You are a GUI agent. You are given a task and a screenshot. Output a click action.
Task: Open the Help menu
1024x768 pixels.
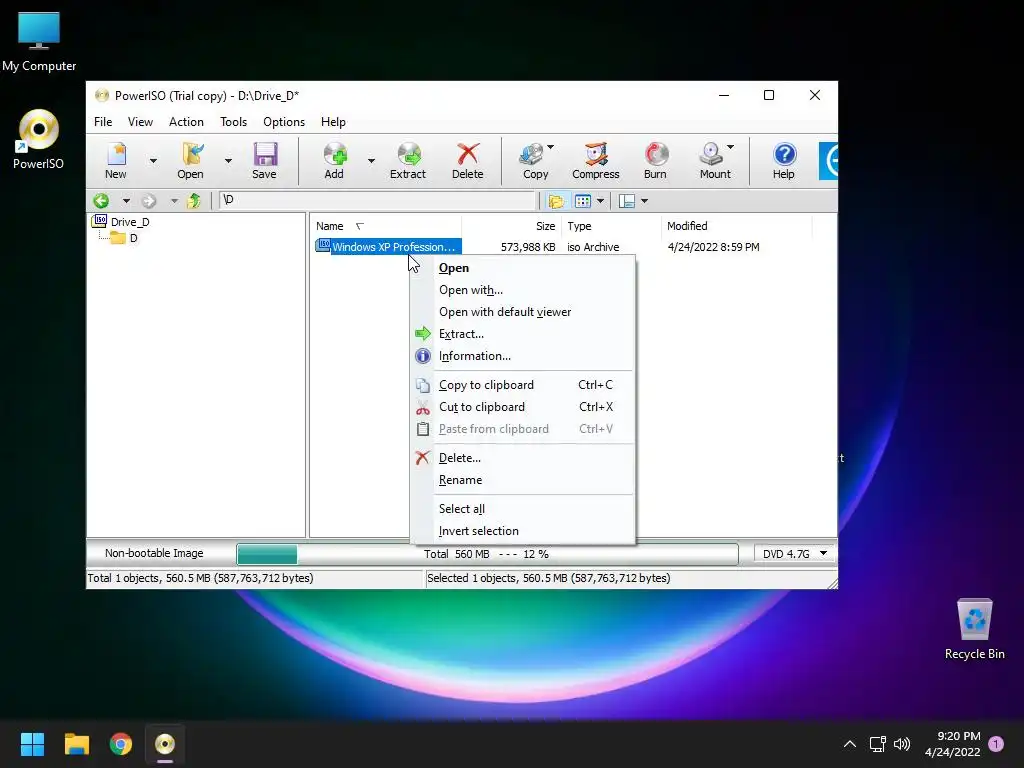point(333,122)
